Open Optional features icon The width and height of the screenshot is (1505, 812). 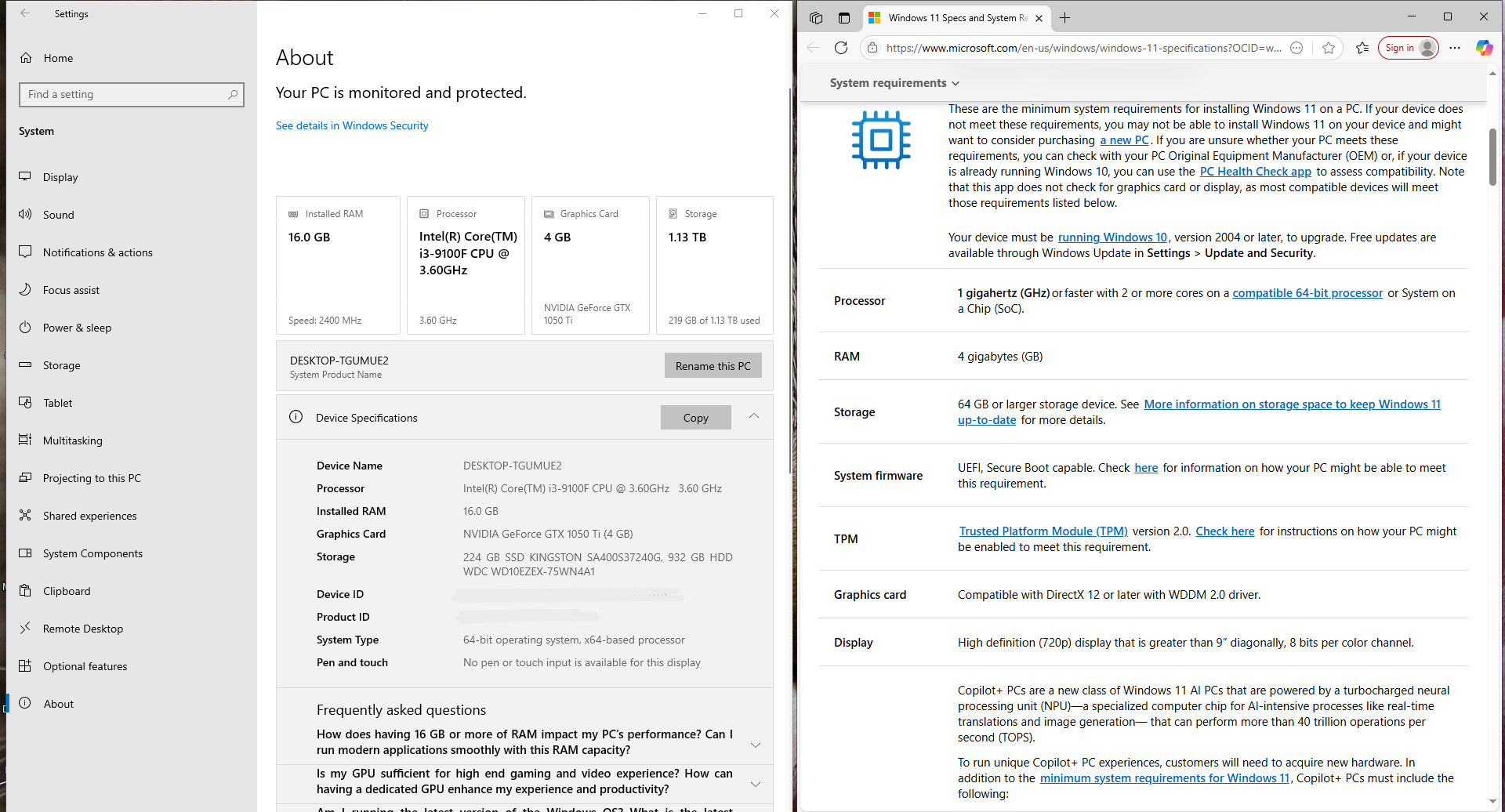pyautogui.click(x=25, y=665)
